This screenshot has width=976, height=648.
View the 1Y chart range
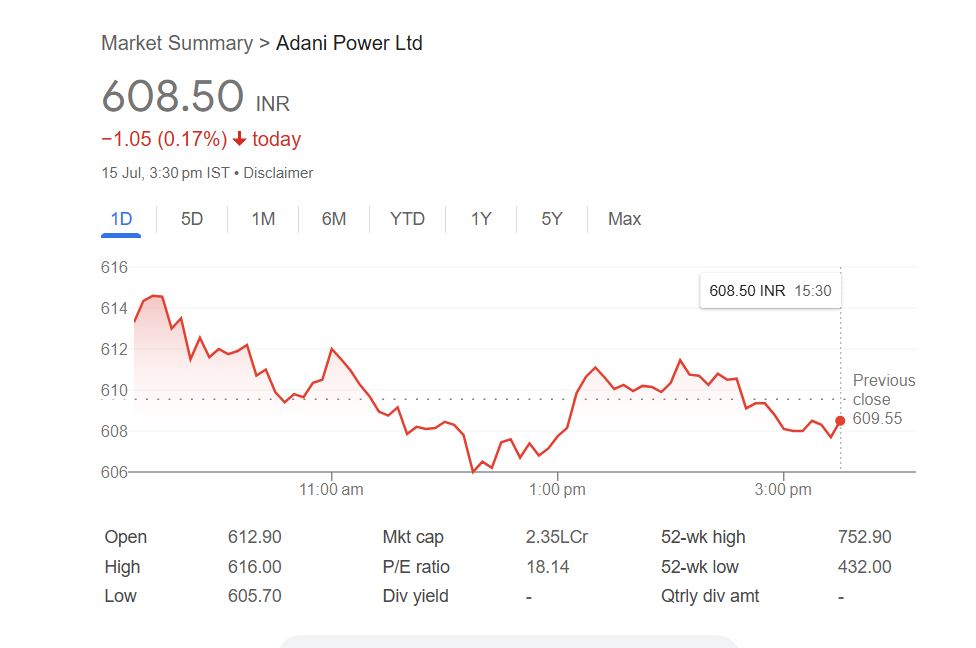481,219
